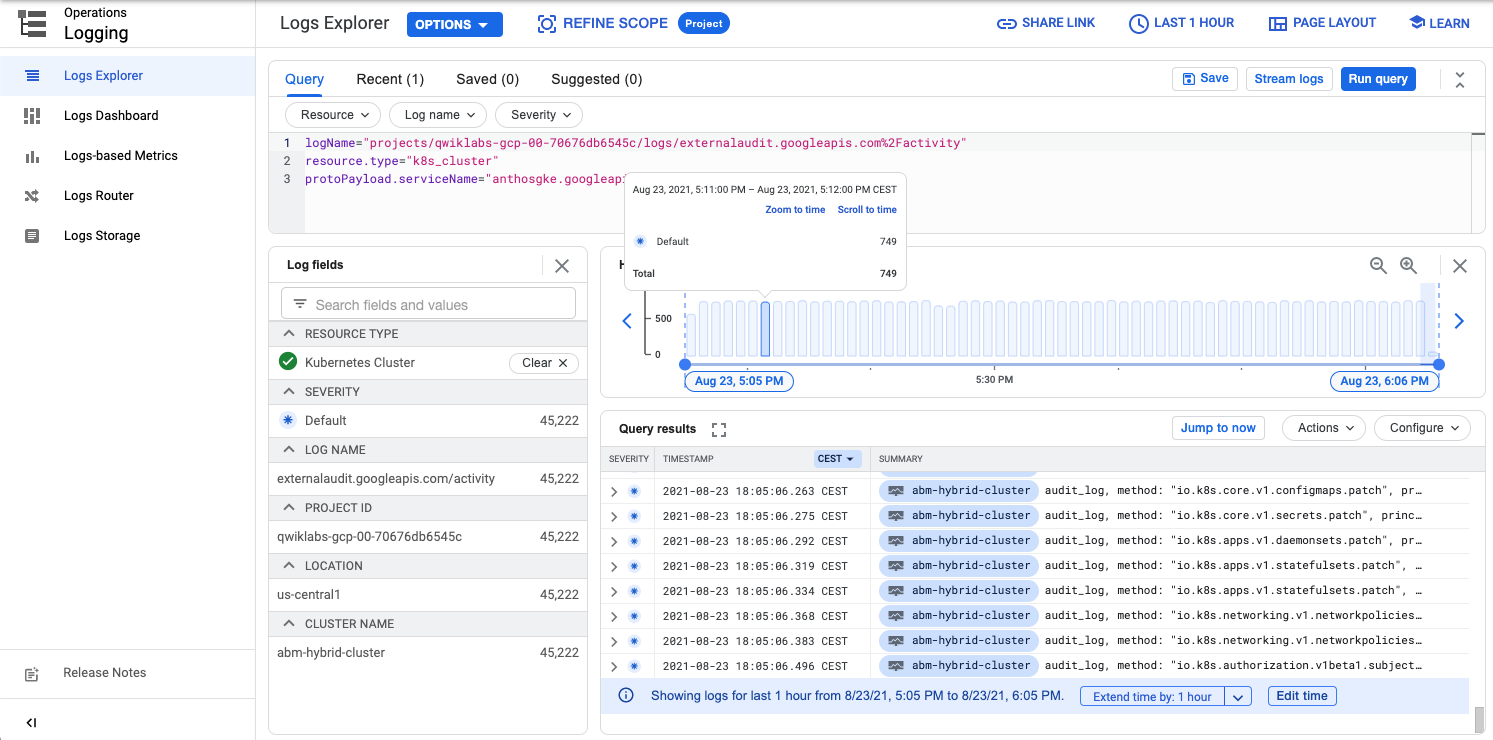Open the Severity filter dropdown
This screenshot has height=740, width=1493.
539,115
